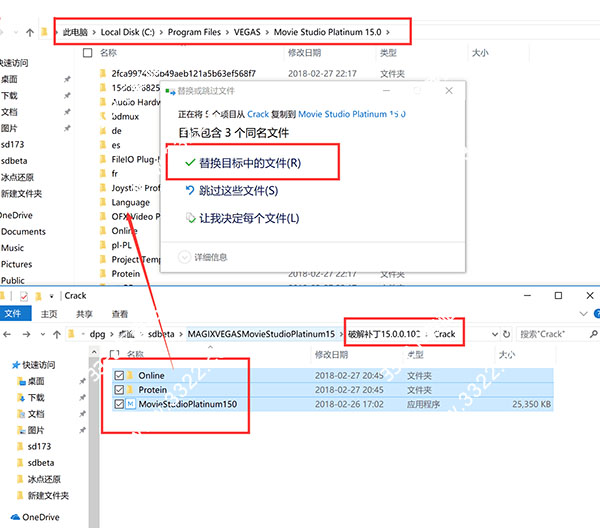
Task: Open Pictures in upper window sidebar
Action: [16, 264]
